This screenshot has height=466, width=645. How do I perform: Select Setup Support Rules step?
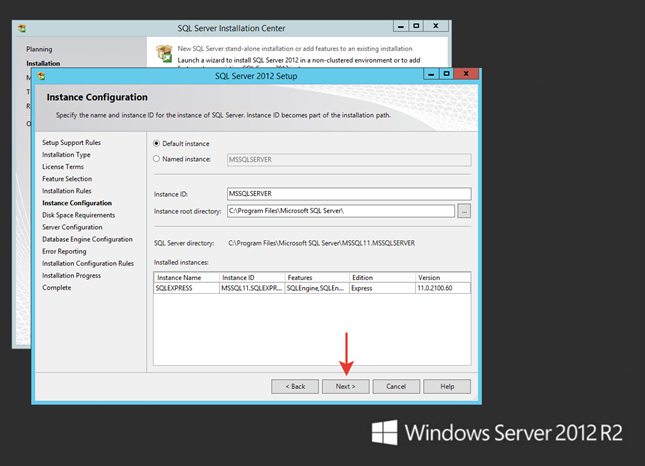[x=71, y=143]
